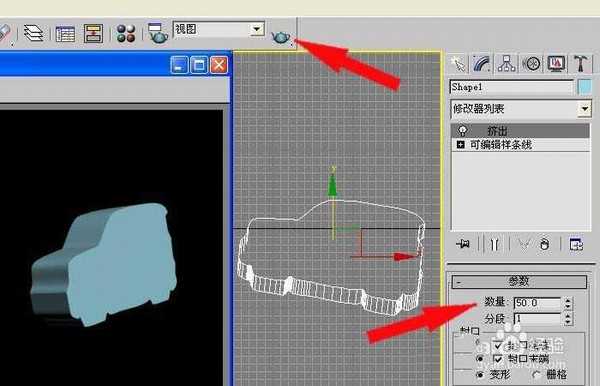Switch to the Motion panel wheel tab
The height and width of the screenshot is (386, 600).
(x=532, y=64)
